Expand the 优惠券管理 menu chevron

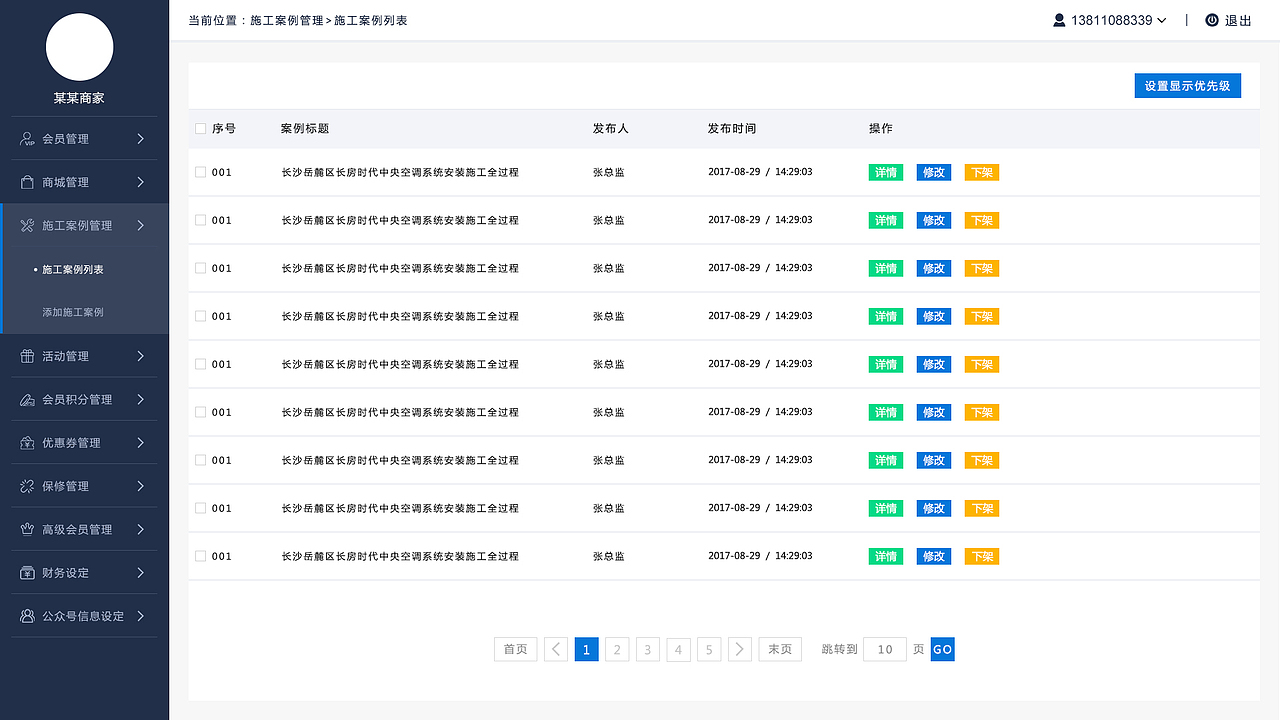tap(141, 443)
